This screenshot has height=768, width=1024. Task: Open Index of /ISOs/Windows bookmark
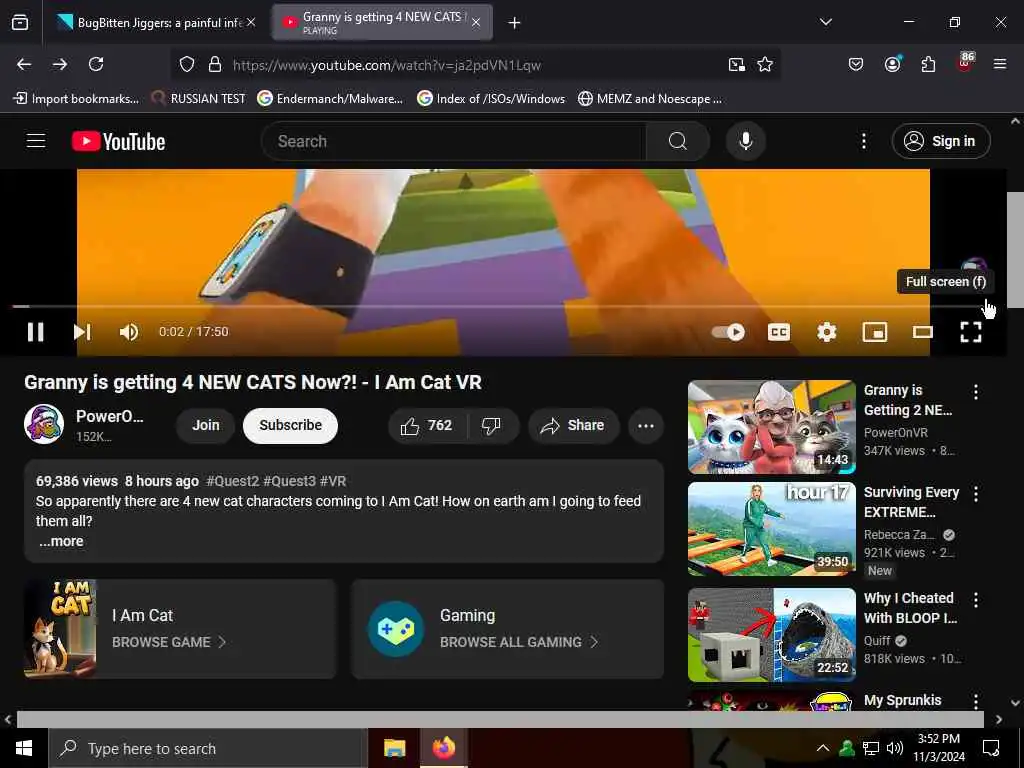[x=491, y=99]
